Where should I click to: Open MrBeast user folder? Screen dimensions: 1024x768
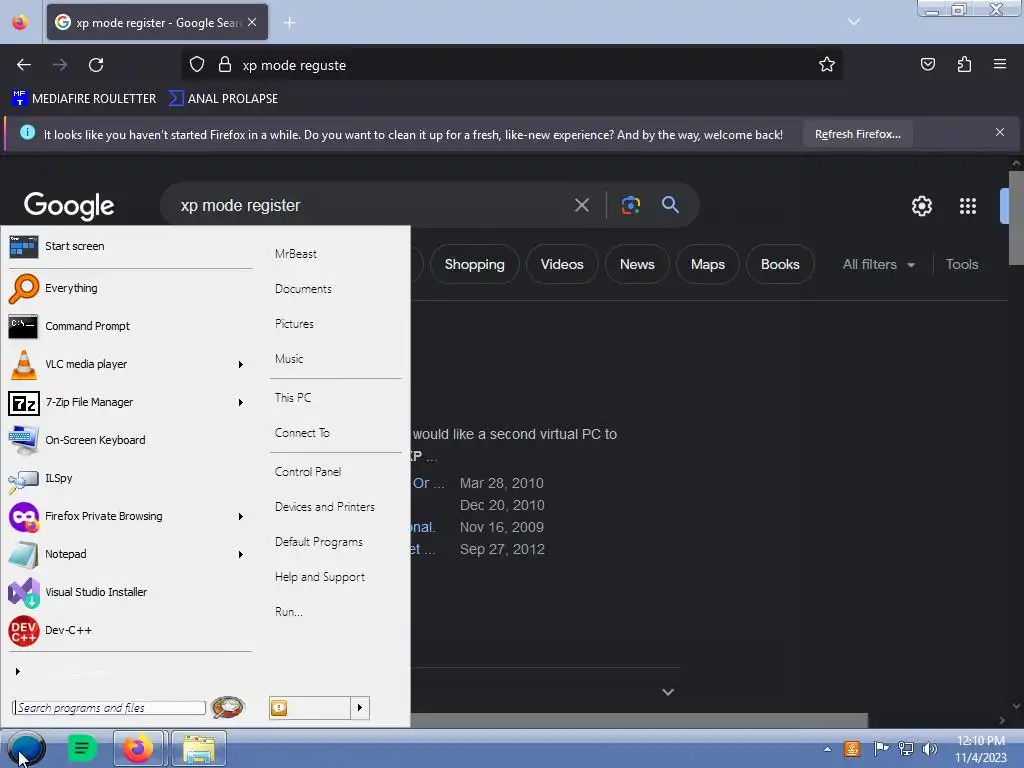296,254
